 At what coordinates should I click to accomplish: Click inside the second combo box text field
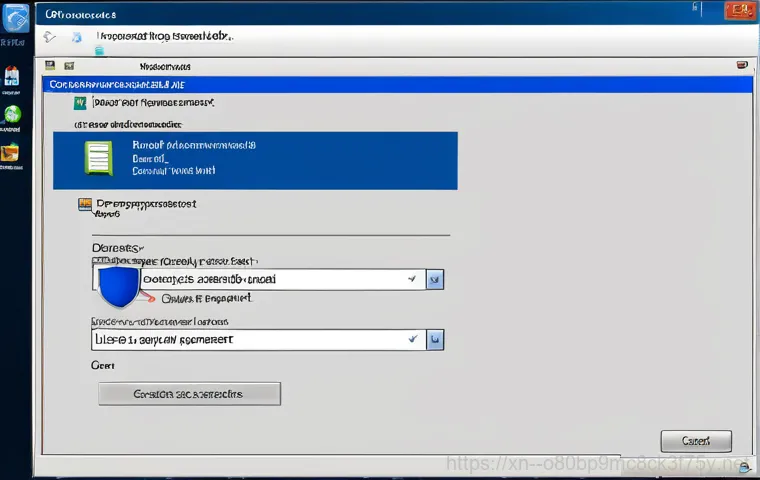pos(258,339)
